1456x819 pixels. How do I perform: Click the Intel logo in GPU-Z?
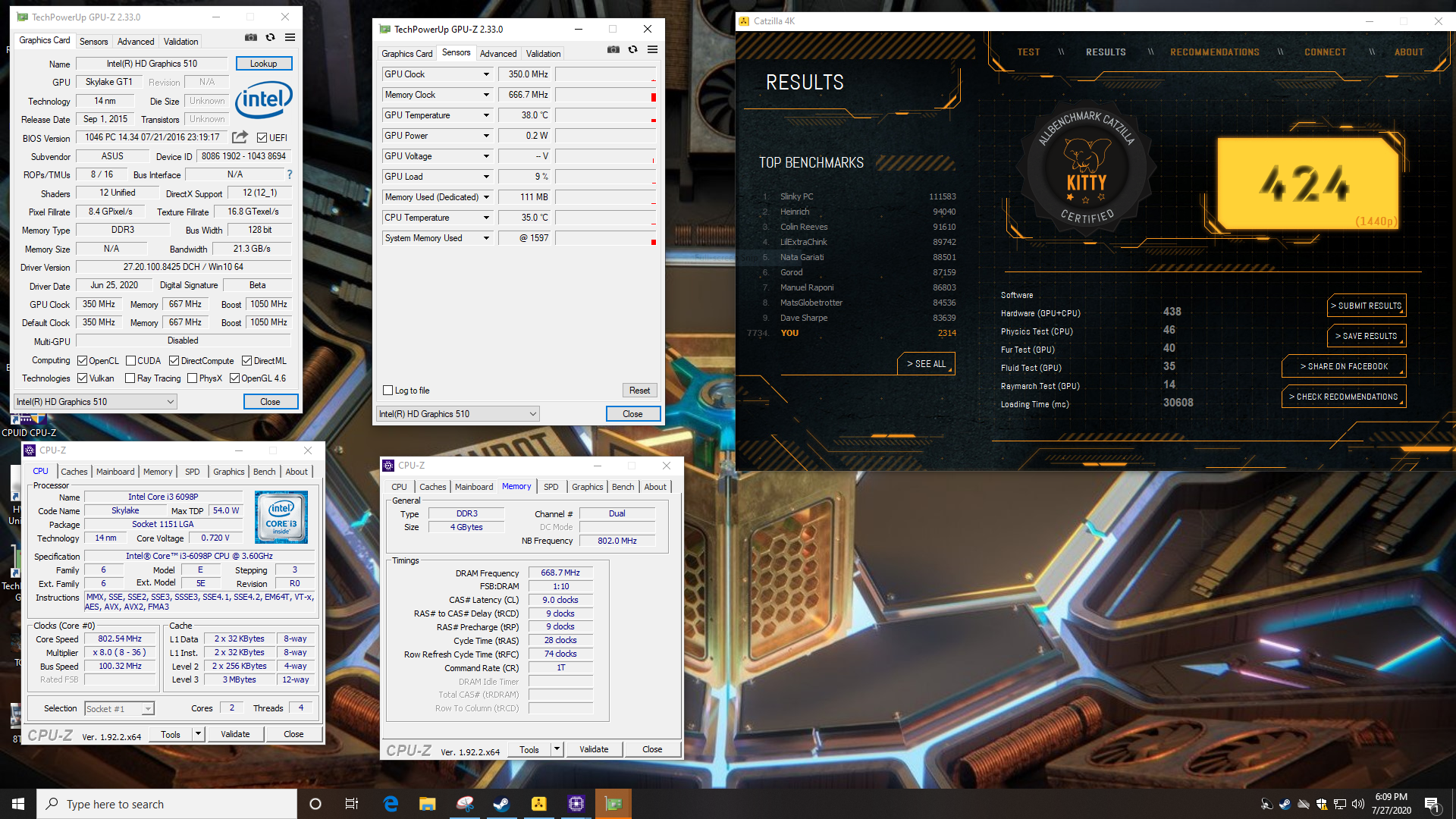pyautogui.click(x=263, y=100)
